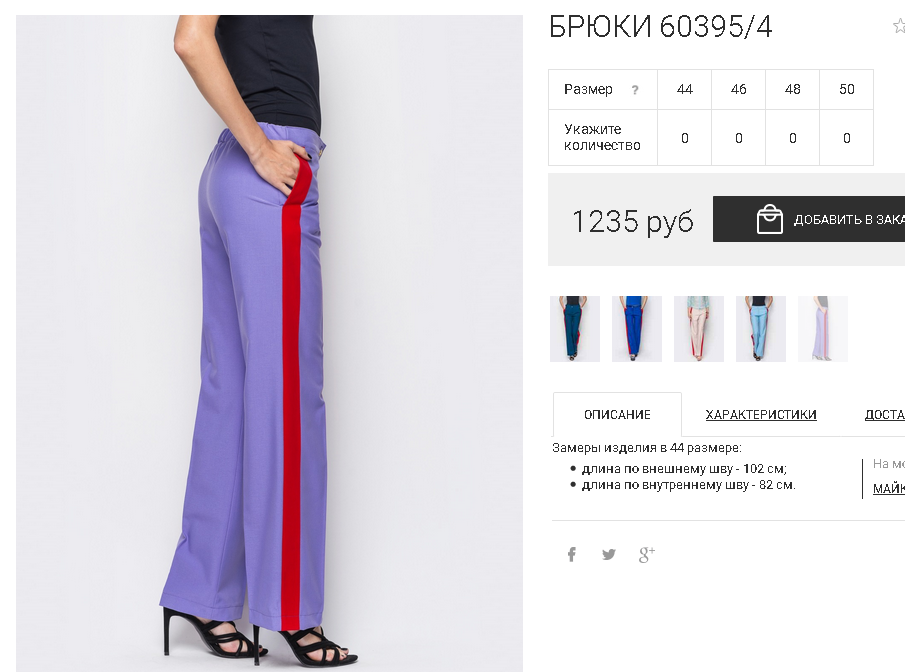The height and width of the screenshot is (672, 905).
Task: Share the product on Twitter
Action: (608, 555)
